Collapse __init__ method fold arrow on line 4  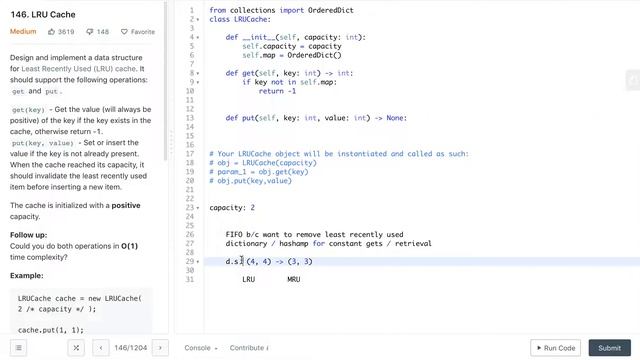[x=198, y=38]
